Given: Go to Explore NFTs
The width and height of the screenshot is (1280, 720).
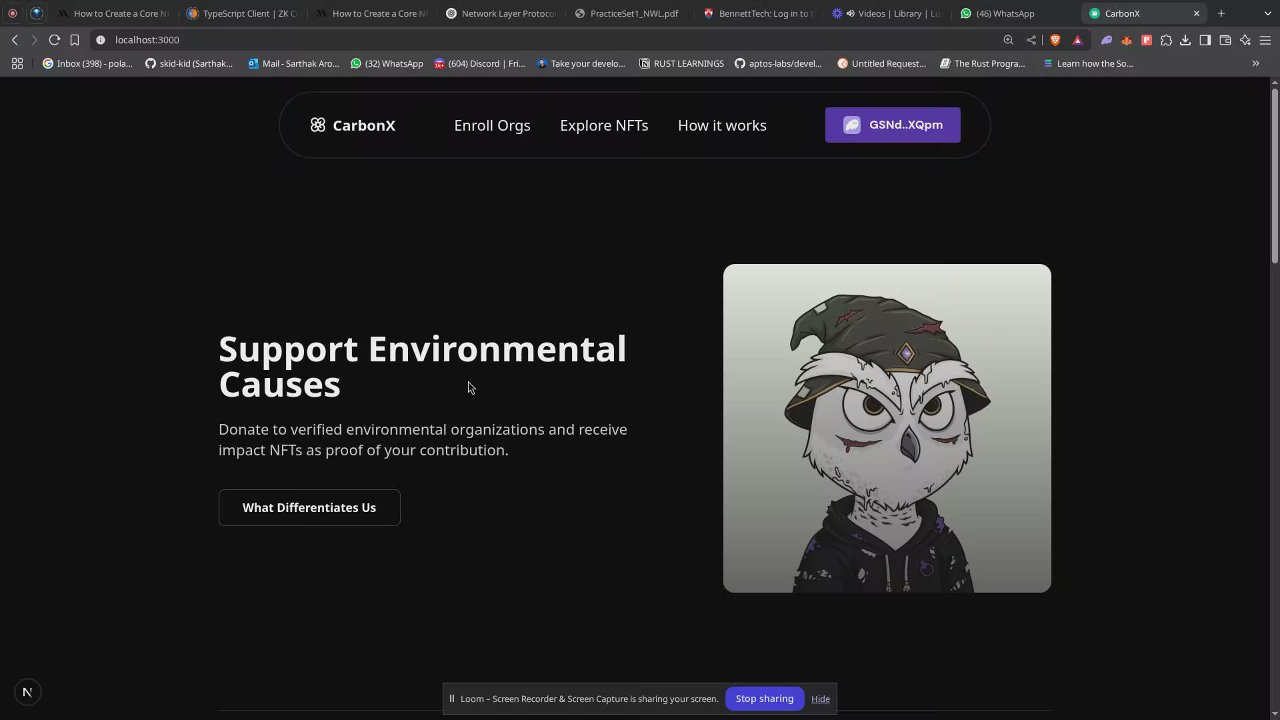Looking at the screenshot, I should coord(604,125).
